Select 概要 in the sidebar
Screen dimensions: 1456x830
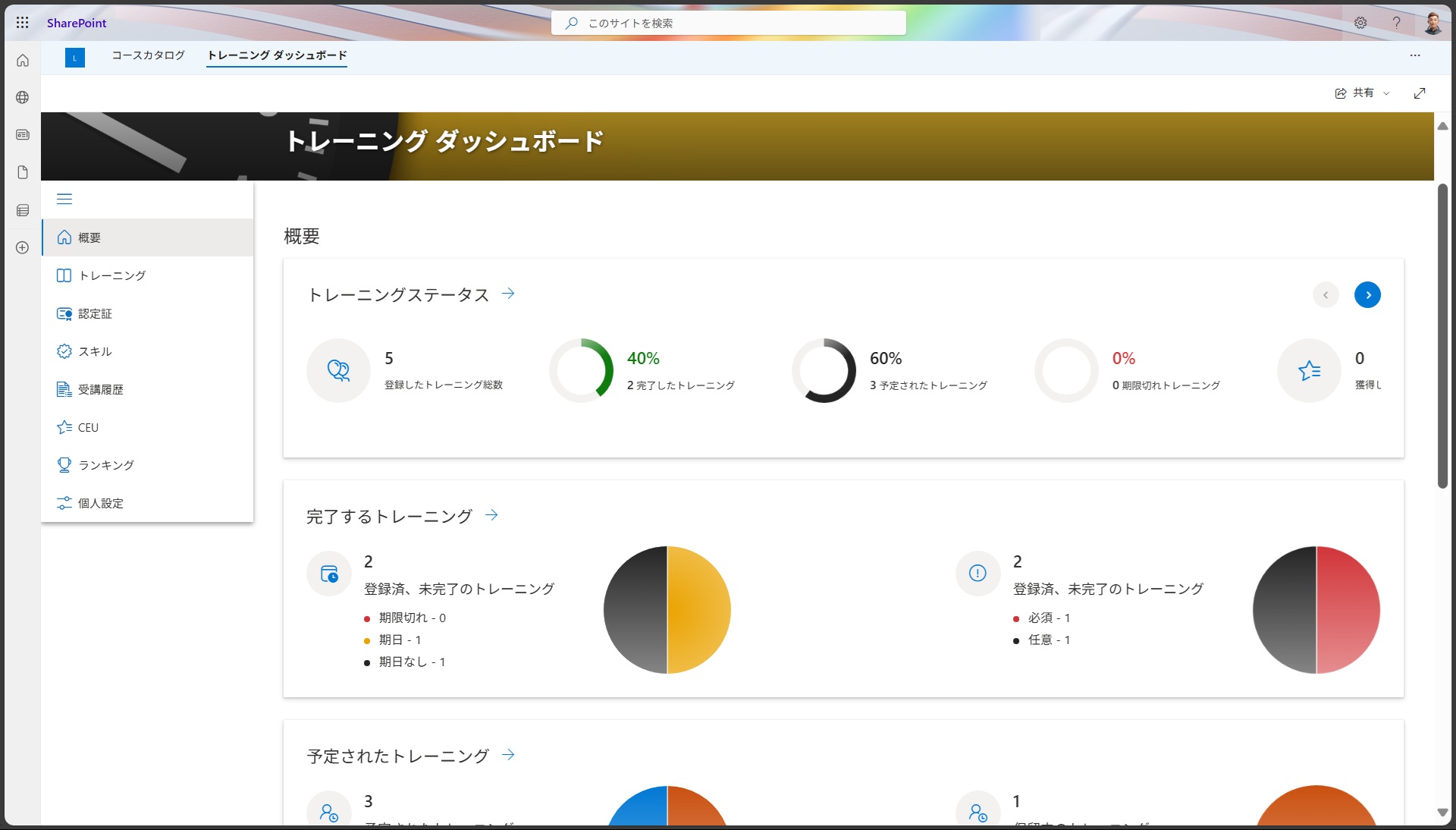pyautogui.click(x=148, y=237)
